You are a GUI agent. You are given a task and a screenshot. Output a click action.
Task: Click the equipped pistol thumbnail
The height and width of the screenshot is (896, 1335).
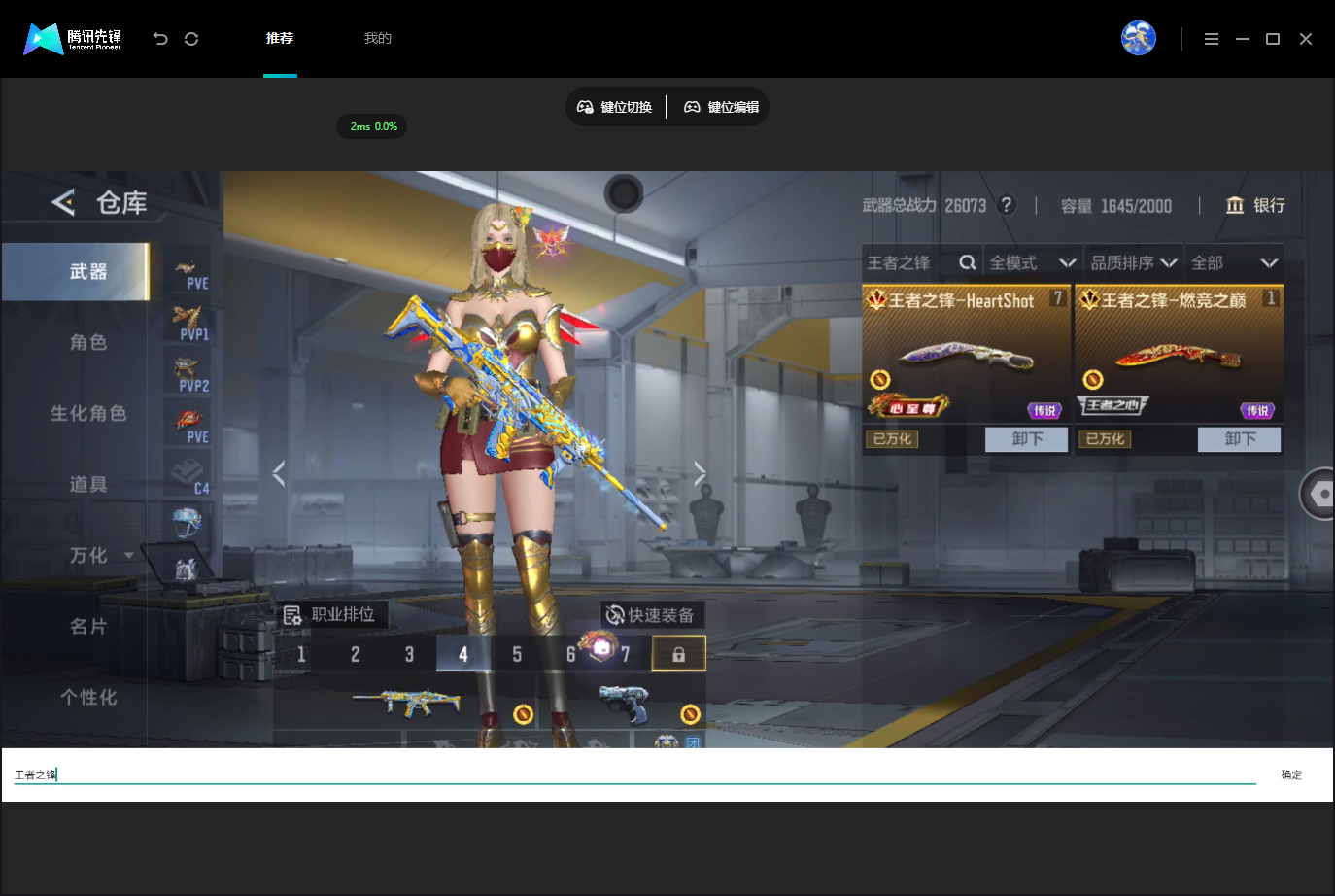[623, 703]
